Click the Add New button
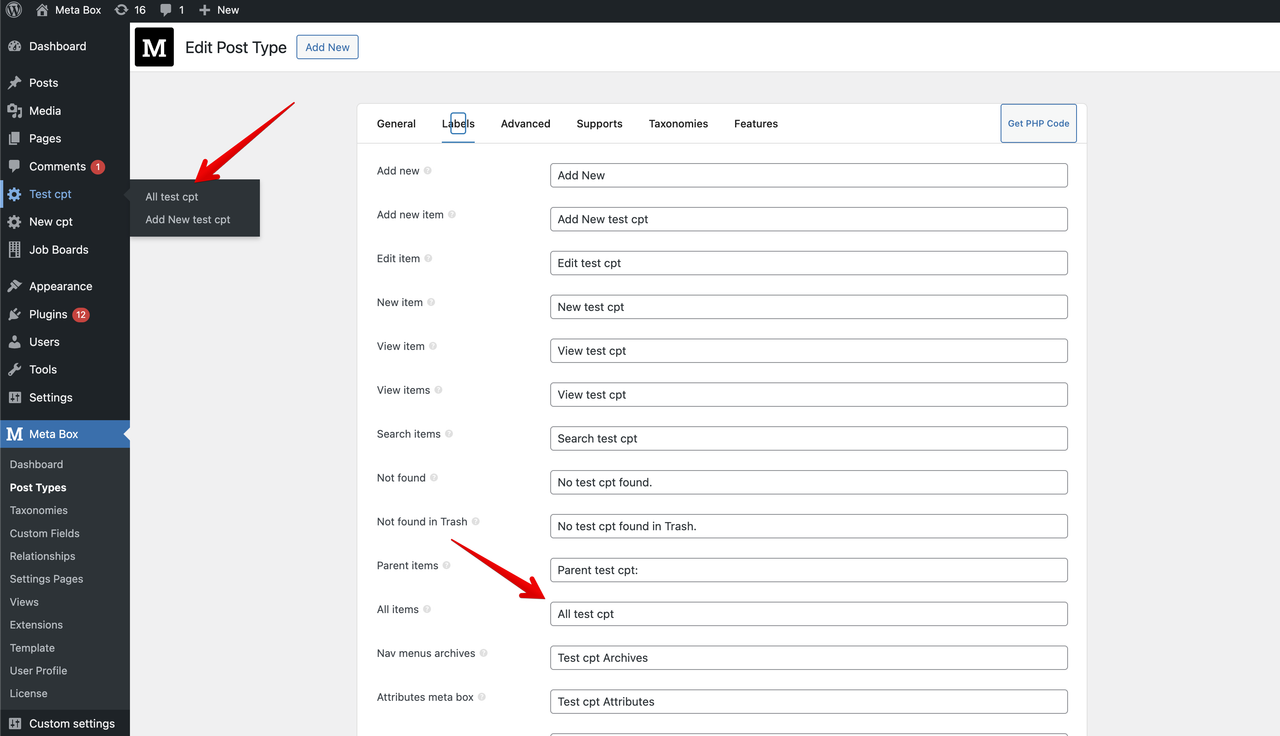This screenshot has width=1280, height=736. (x=327, y=47)
